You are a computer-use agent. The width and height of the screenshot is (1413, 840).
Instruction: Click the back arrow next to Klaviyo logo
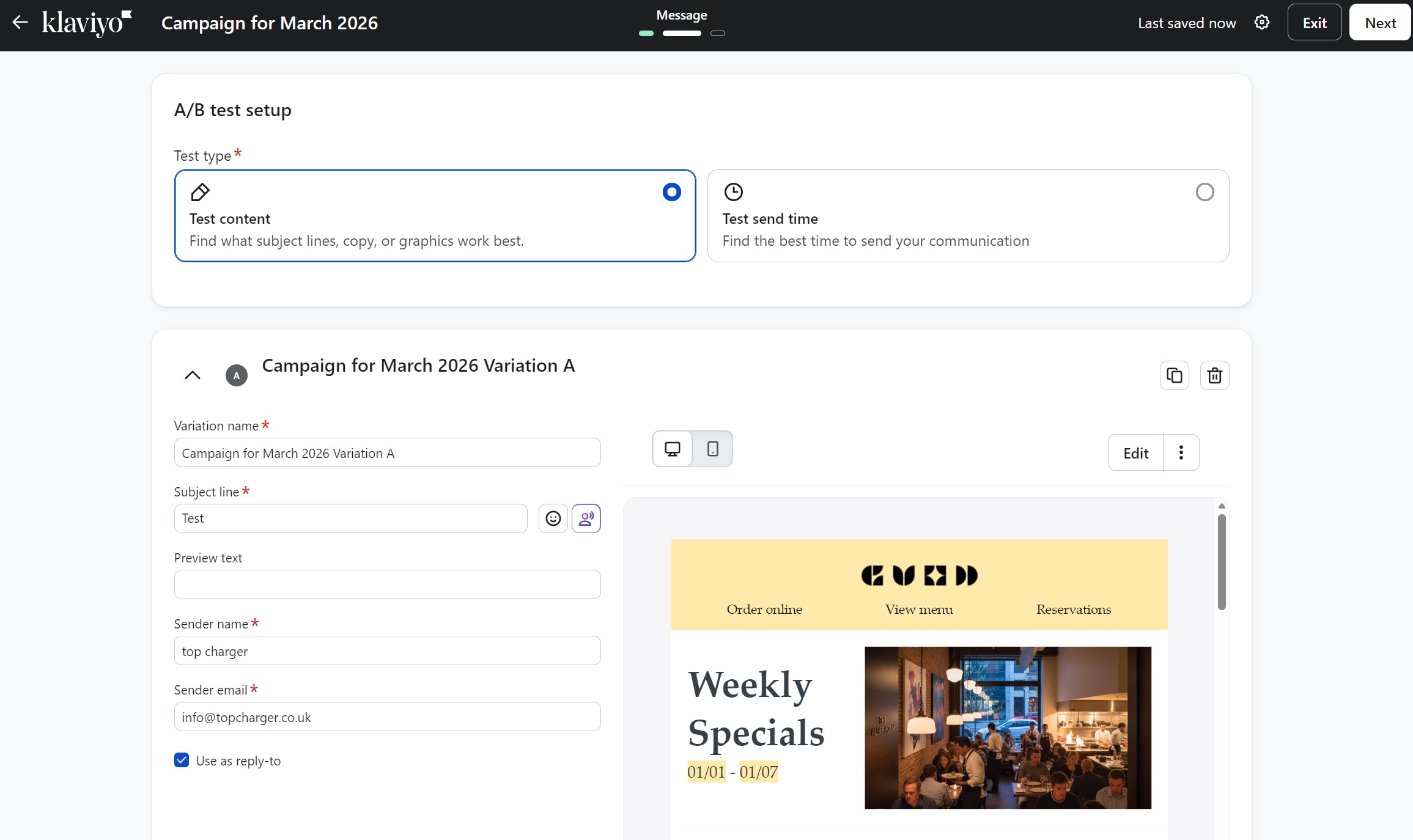20,22
